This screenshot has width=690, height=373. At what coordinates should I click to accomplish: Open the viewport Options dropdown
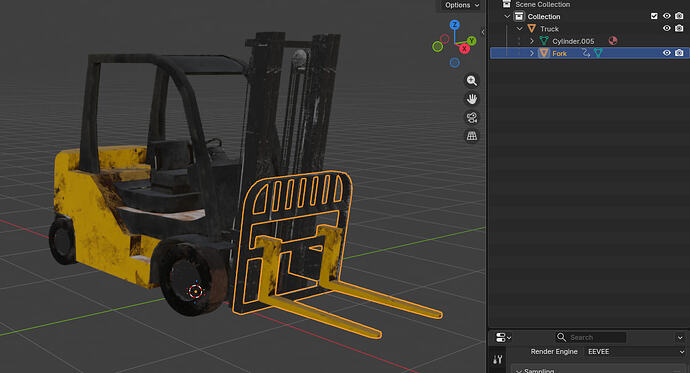click(x=462, y=5)
